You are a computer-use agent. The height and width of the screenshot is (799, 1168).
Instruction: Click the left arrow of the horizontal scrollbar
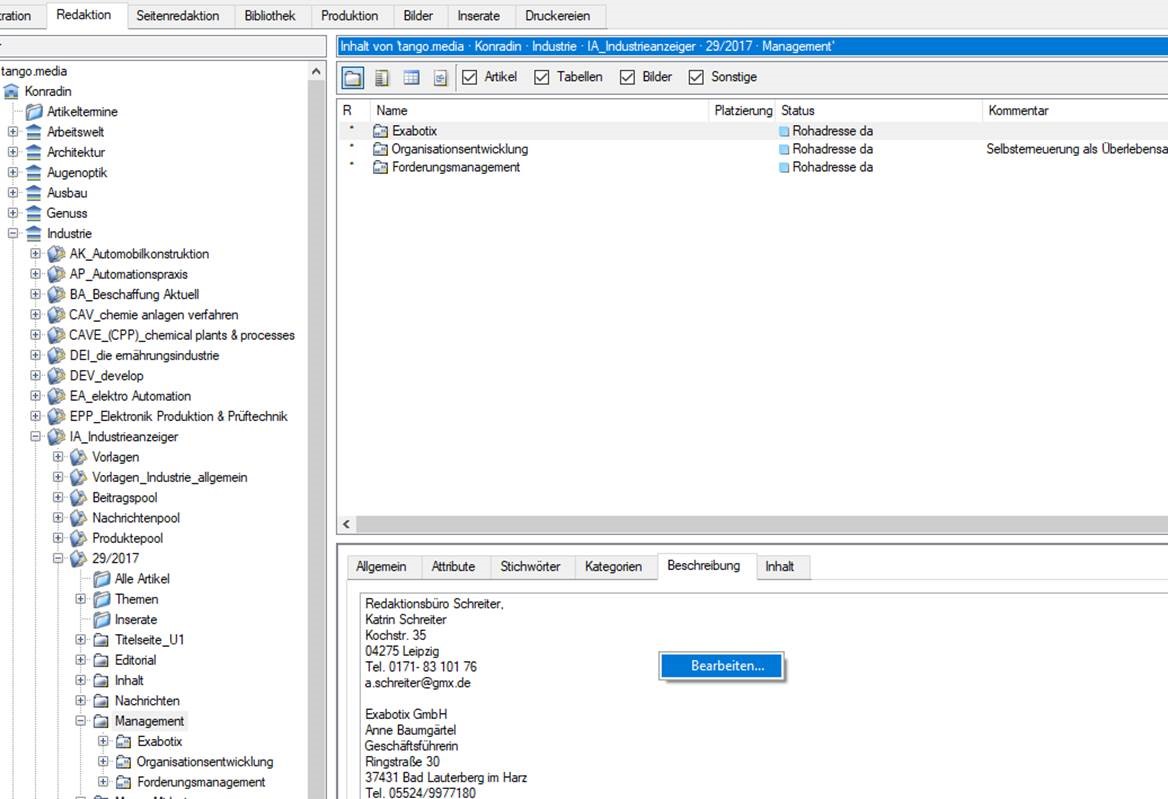click(346, 525)
